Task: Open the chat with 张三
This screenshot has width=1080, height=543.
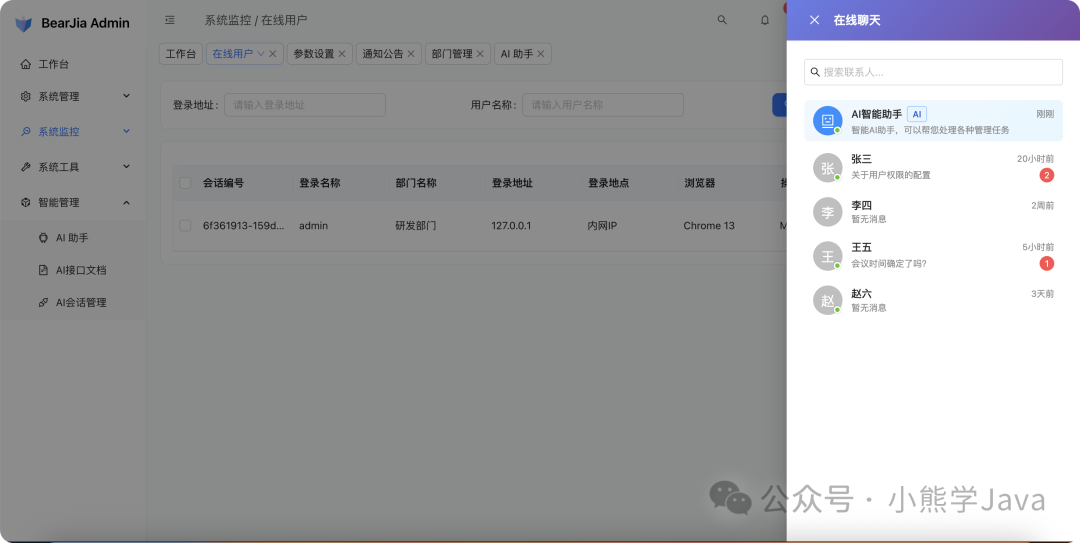Action: [x=933, y=167]
